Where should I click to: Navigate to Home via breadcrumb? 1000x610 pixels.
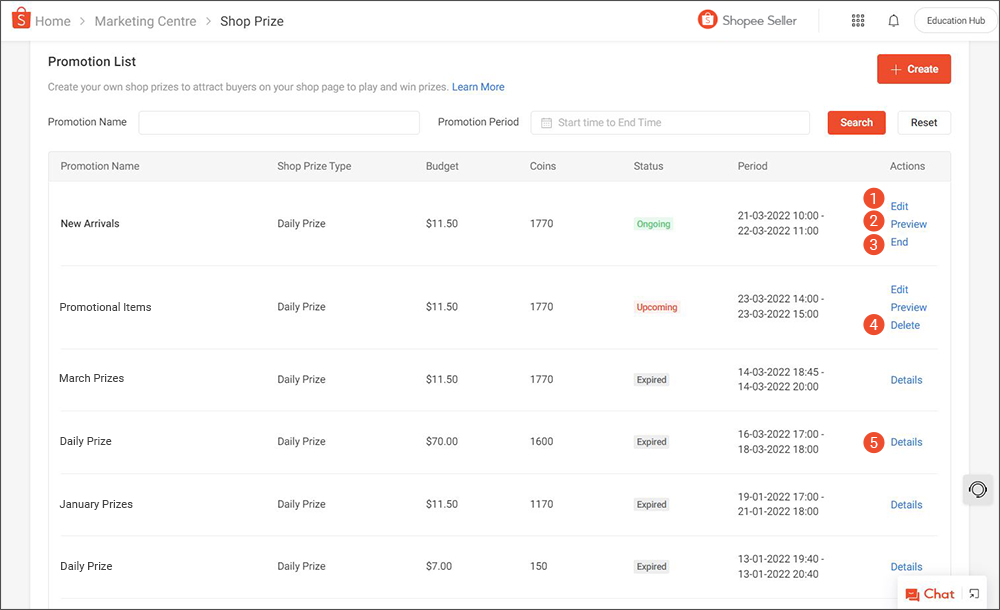pyautogui.click(x=53, y=20)
